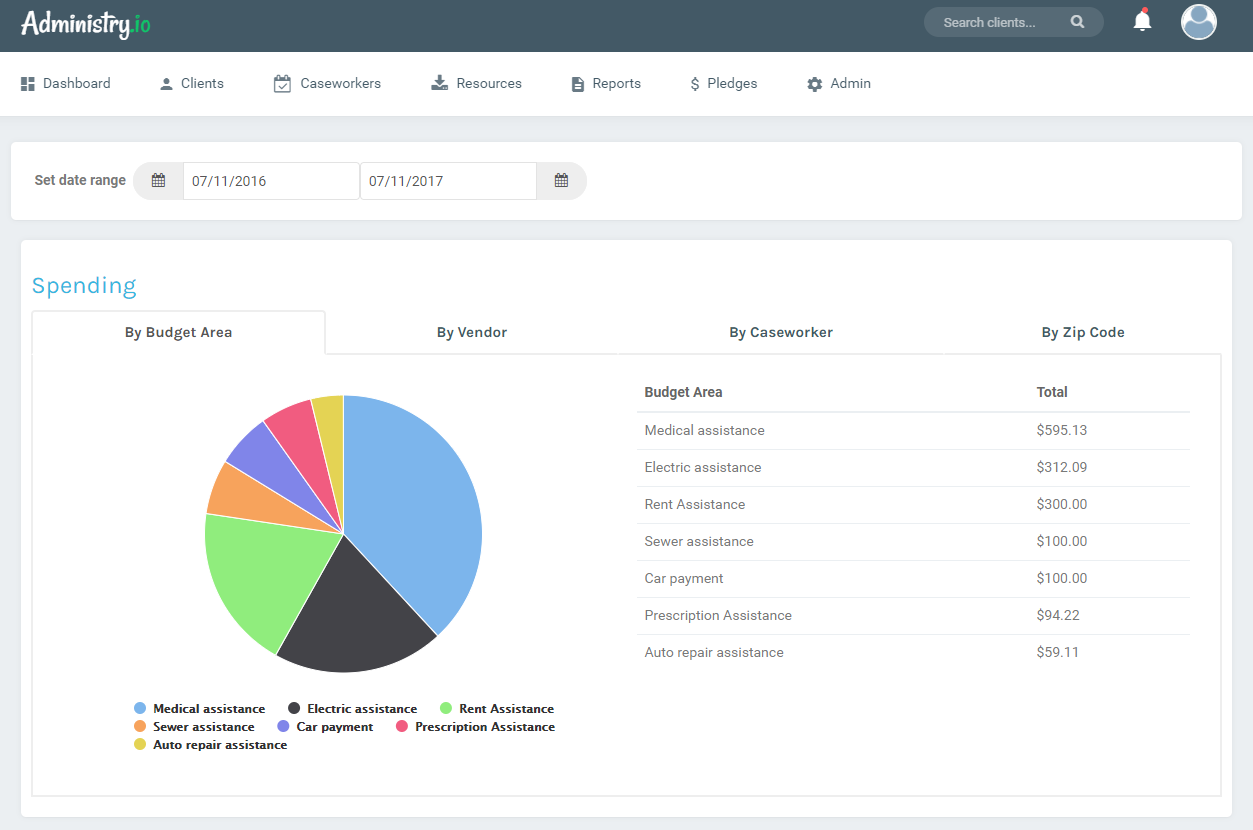The image size is (1253, 830).
Task: Open the Caseworkers section
Action: pos(327,84)
